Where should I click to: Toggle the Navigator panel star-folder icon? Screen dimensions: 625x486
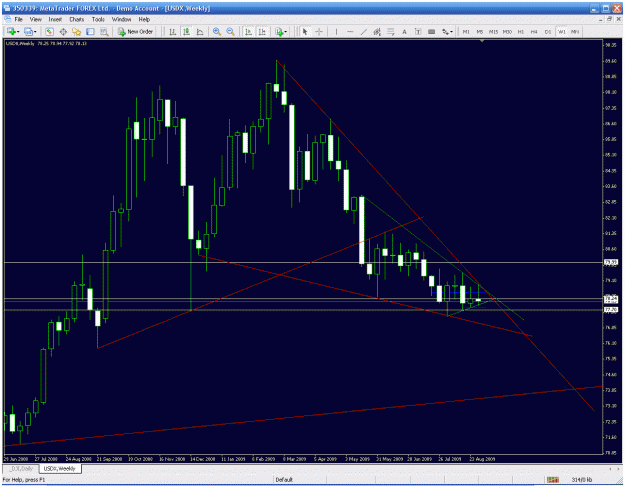pos(77,31)
